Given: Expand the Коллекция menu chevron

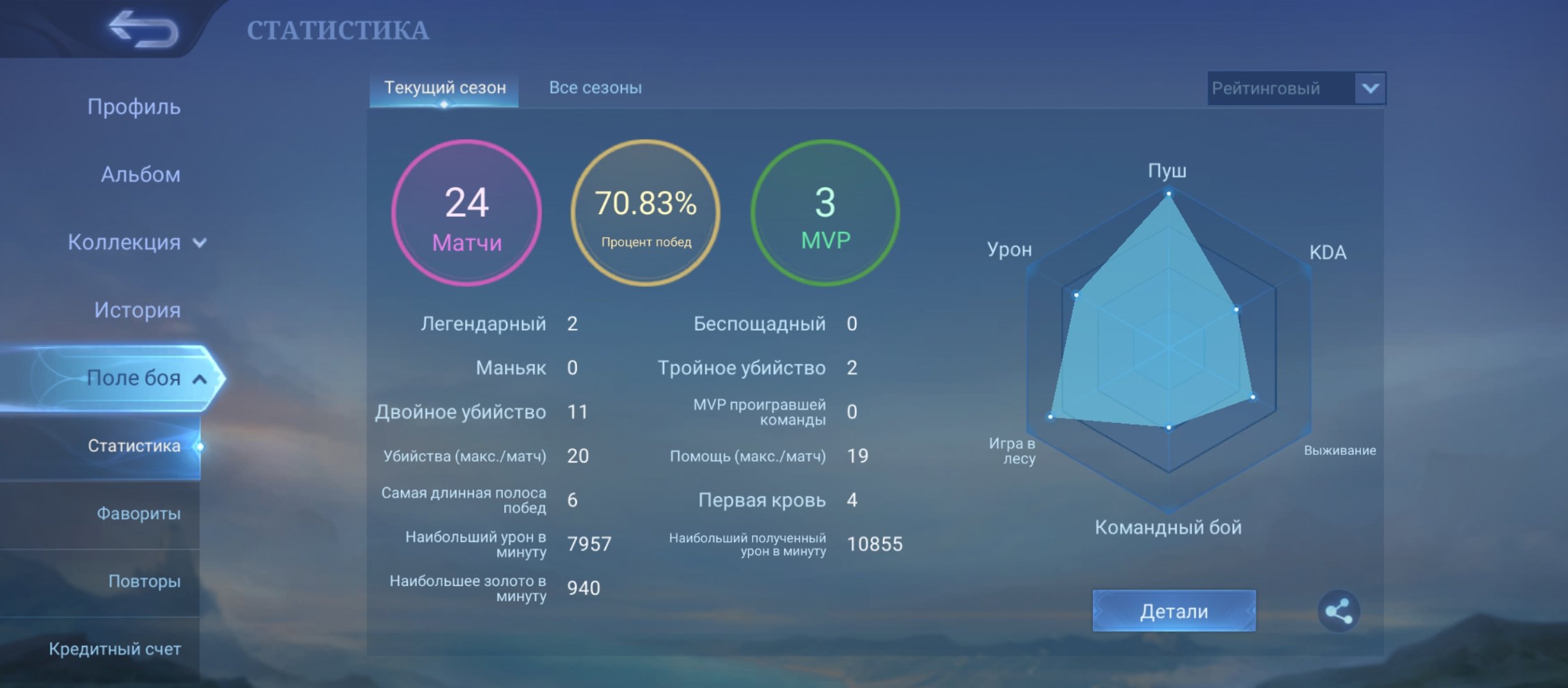Looking at the screenshot, I should click(200, 243).
